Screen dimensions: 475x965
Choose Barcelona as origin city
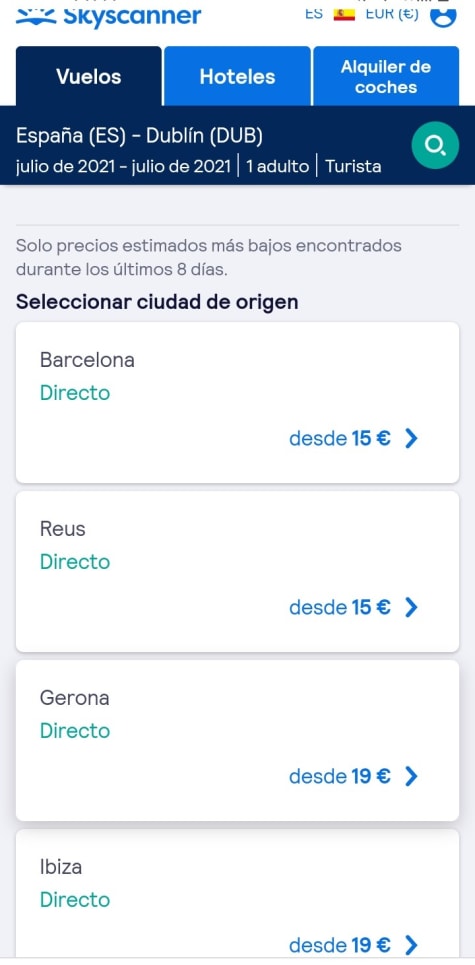tap(238, 402)
